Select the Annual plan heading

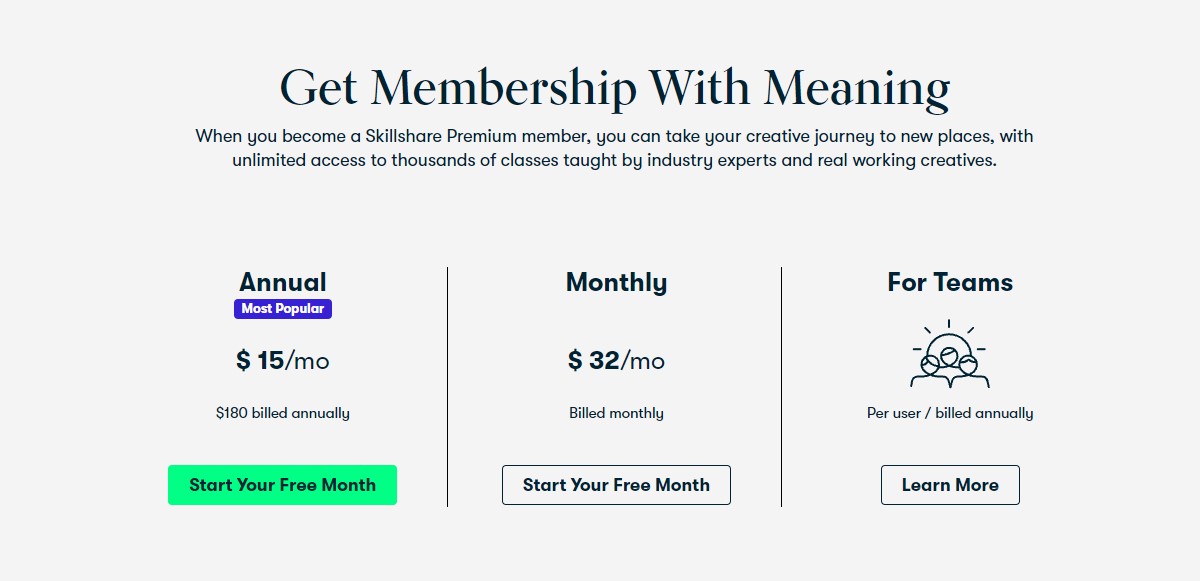click(283, 282)
